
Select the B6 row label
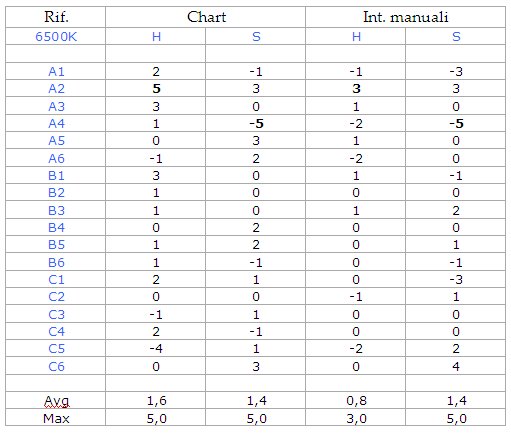tap(56, 263)
